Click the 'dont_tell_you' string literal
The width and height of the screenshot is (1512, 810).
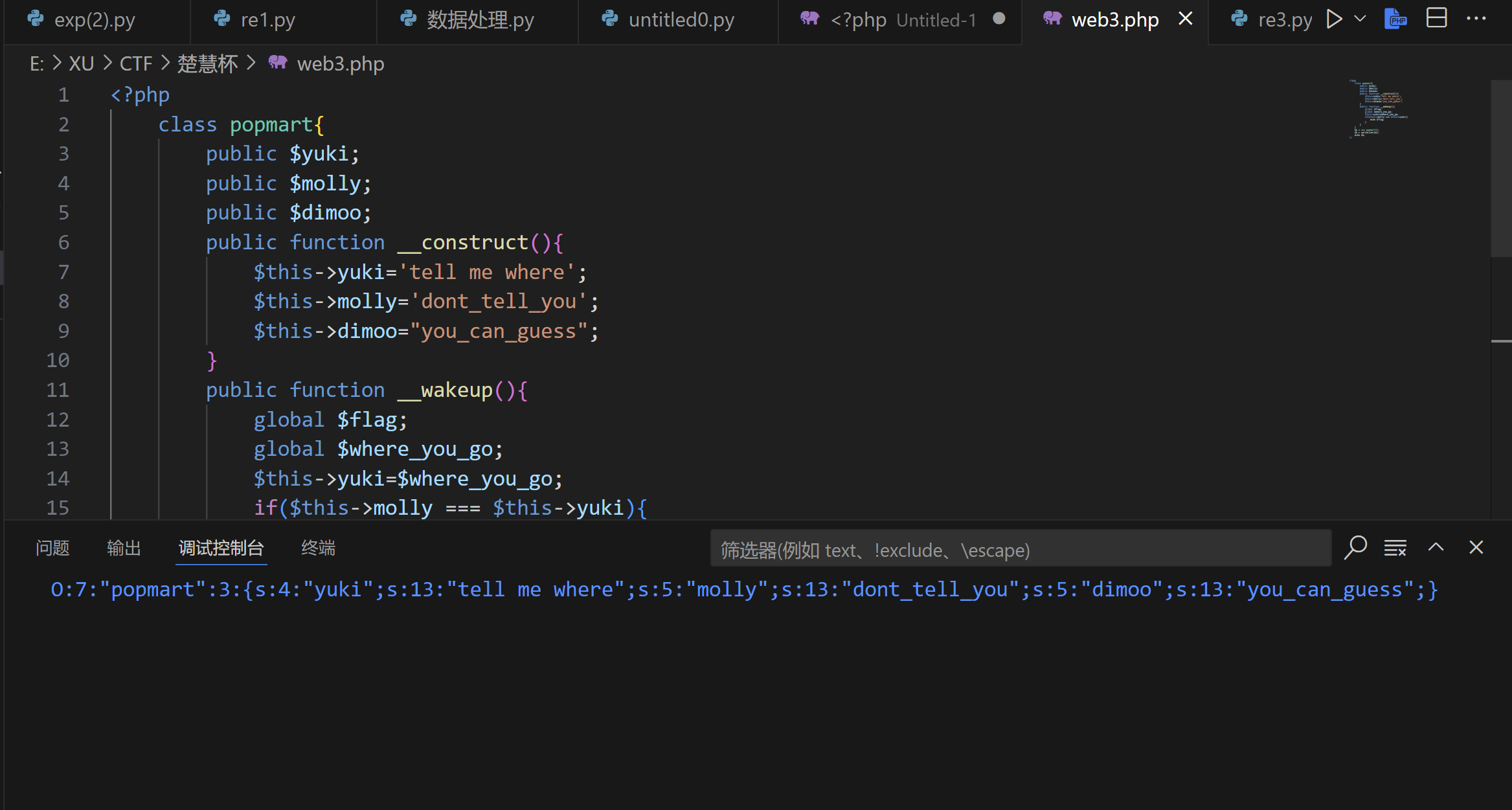[x=499, y=301]
